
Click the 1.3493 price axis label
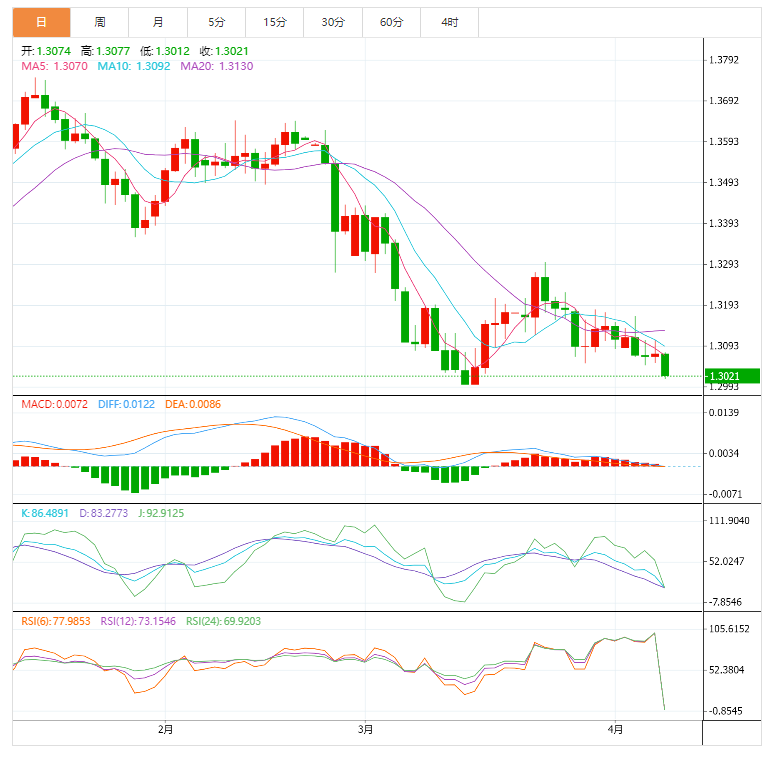(724, 183)
